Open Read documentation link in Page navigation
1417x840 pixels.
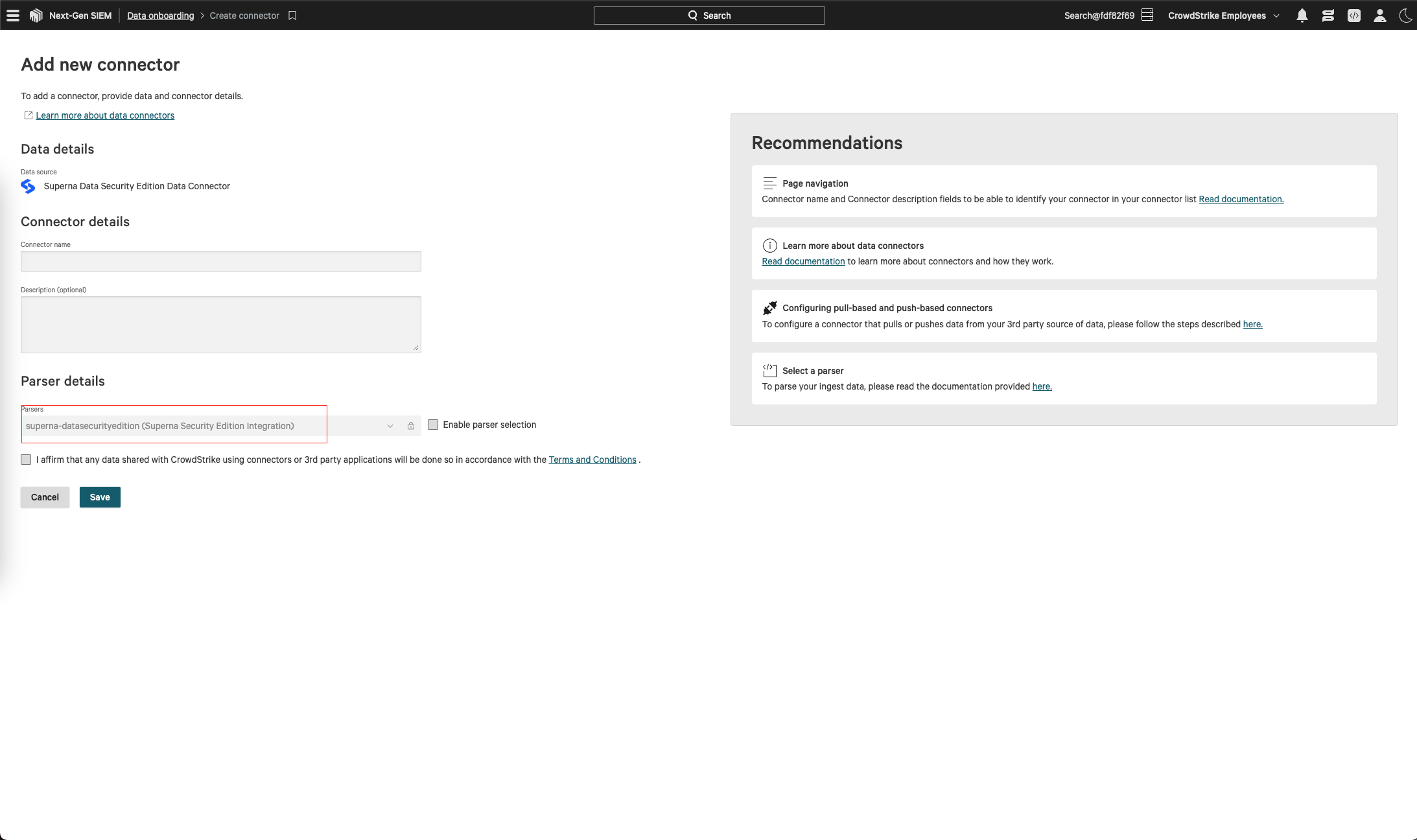[x=1241, y=199]
